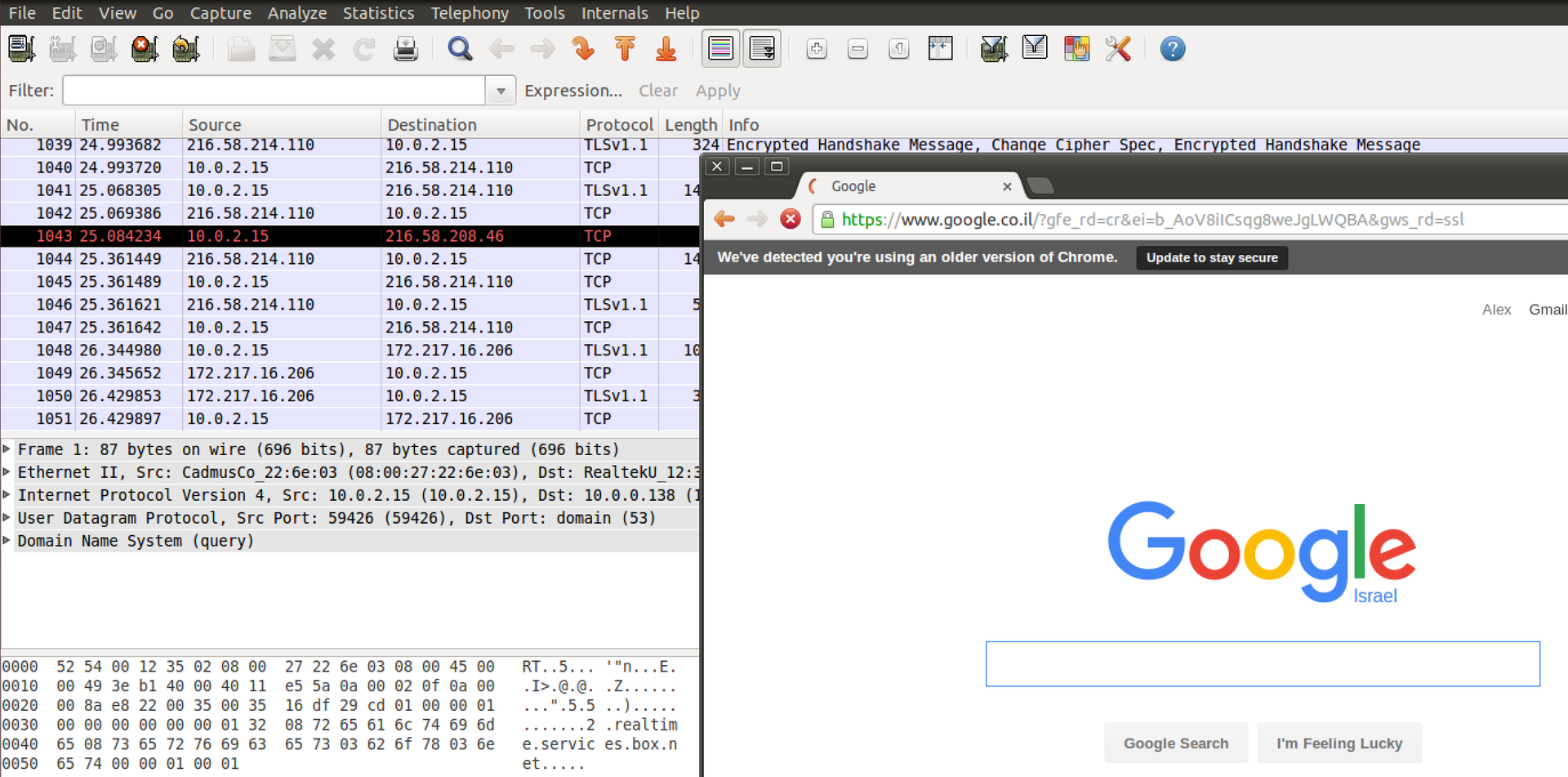Toggle packet list colorization

click(720, 49)
